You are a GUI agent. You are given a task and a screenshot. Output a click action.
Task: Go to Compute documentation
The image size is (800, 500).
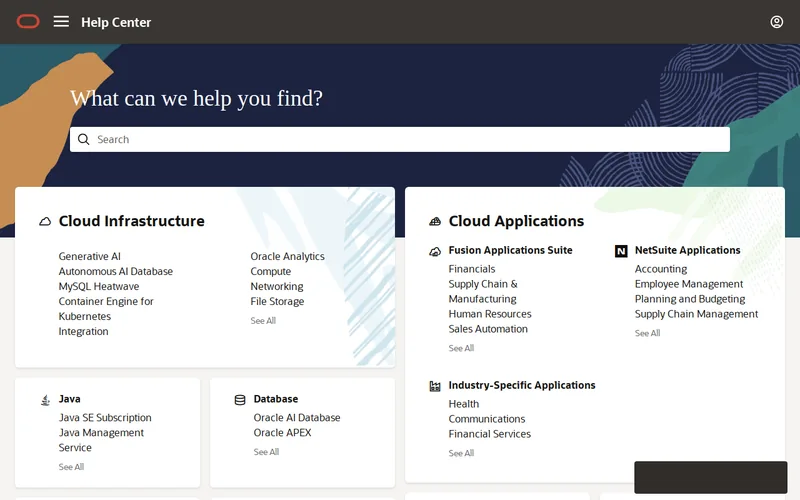click(x=270, y=271)
